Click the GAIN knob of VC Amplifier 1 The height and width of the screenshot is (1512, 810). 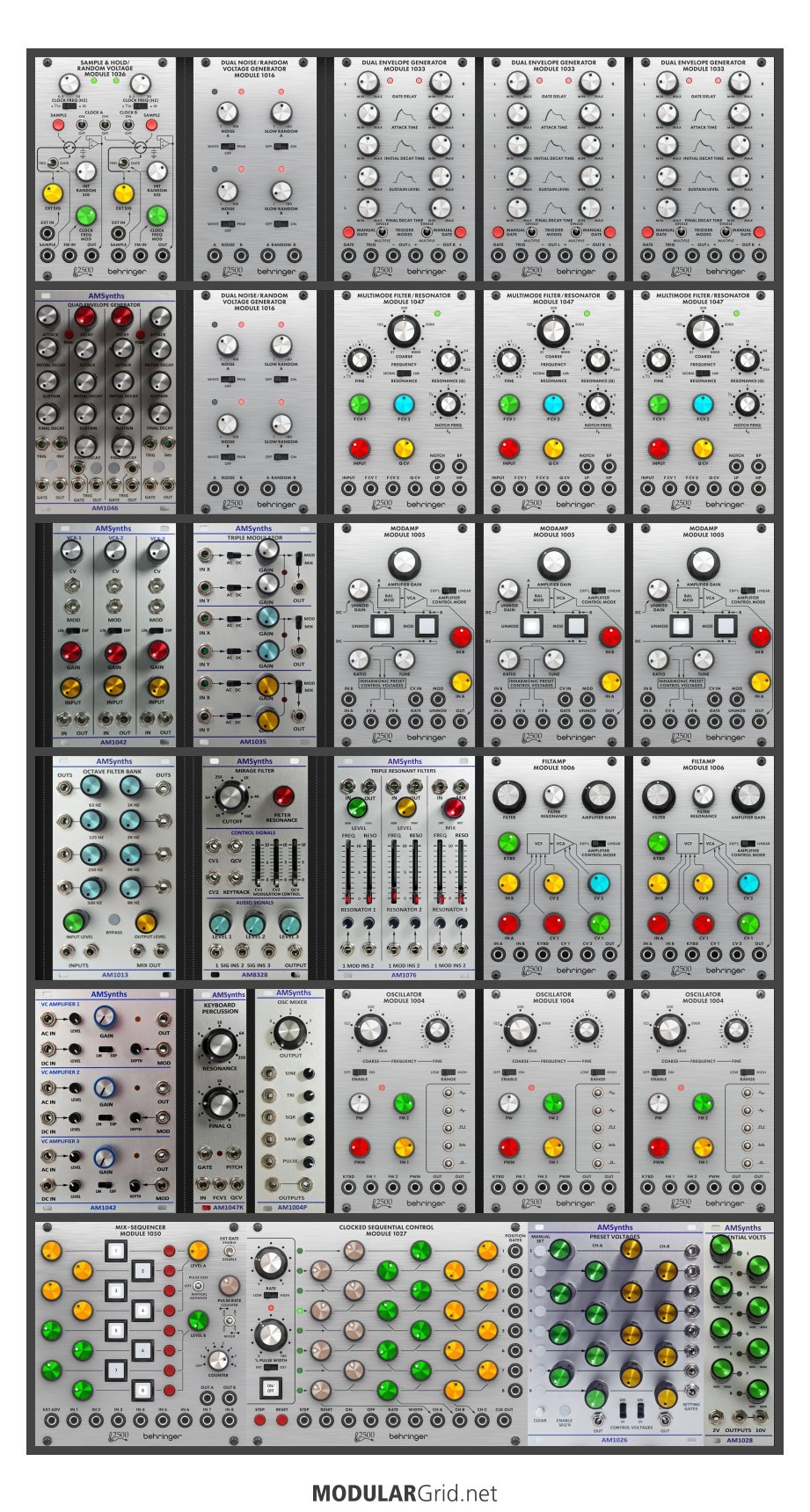pyautogui.click(x=105, y=1016)
